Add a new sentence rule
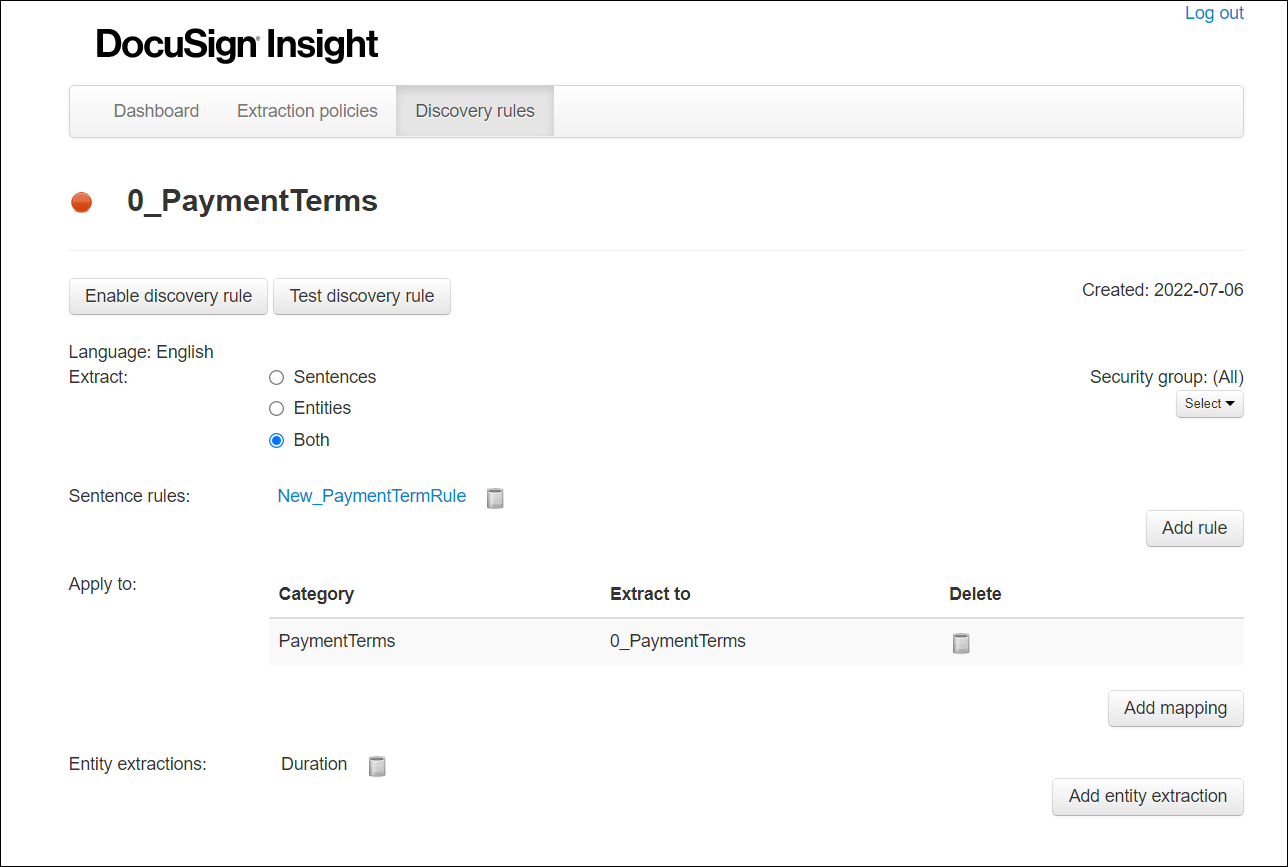The width and height of the screenshot is (1288, 867). pos(1194,528)
